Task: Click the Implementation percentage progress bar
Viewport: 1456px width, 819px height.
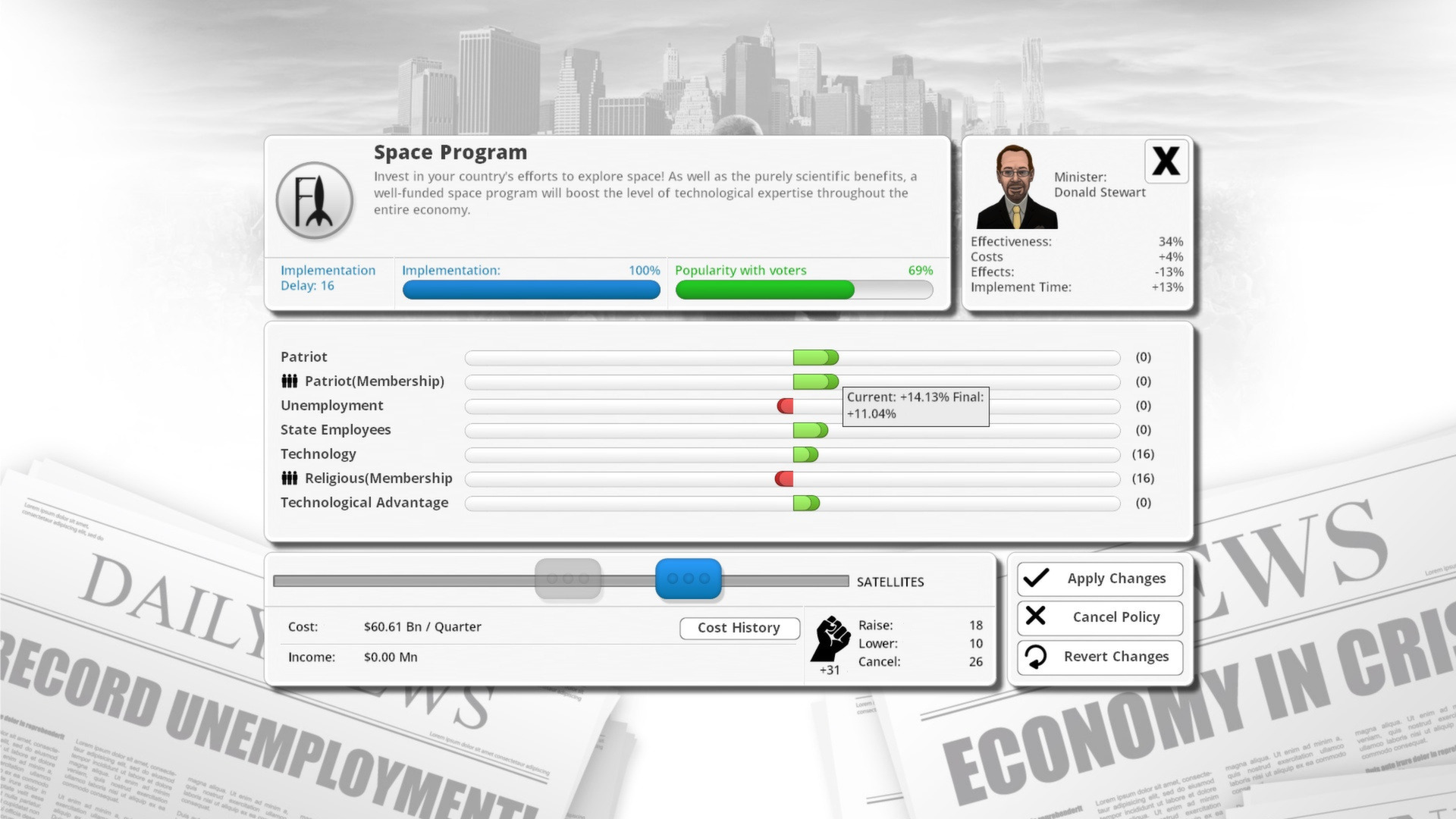Action: coord(530,289)
